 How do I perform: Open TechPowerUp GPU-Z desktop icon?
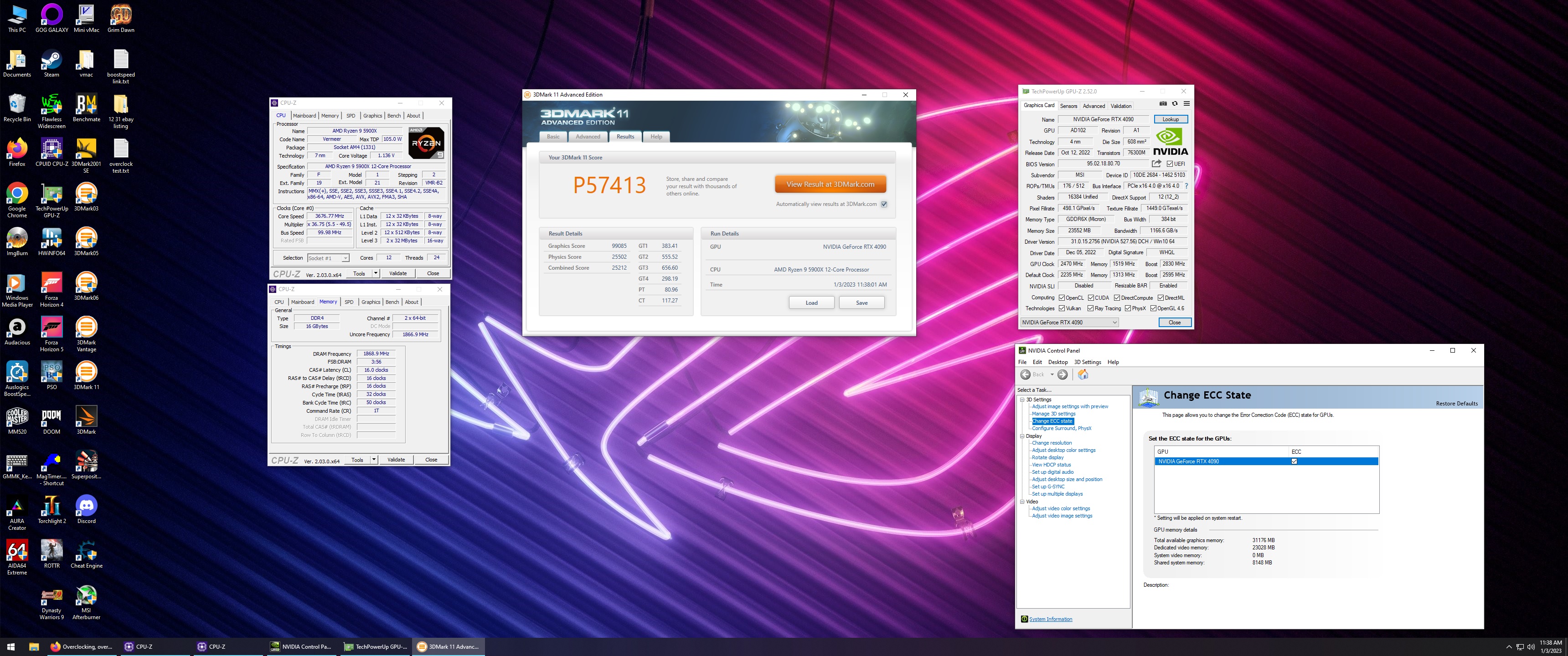(x=52, y=200)
